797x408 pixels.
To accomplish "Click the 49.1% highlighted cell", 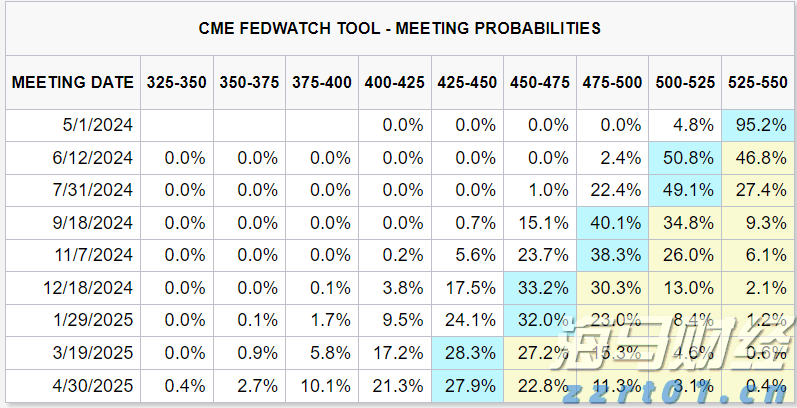I will coord(685,190).
